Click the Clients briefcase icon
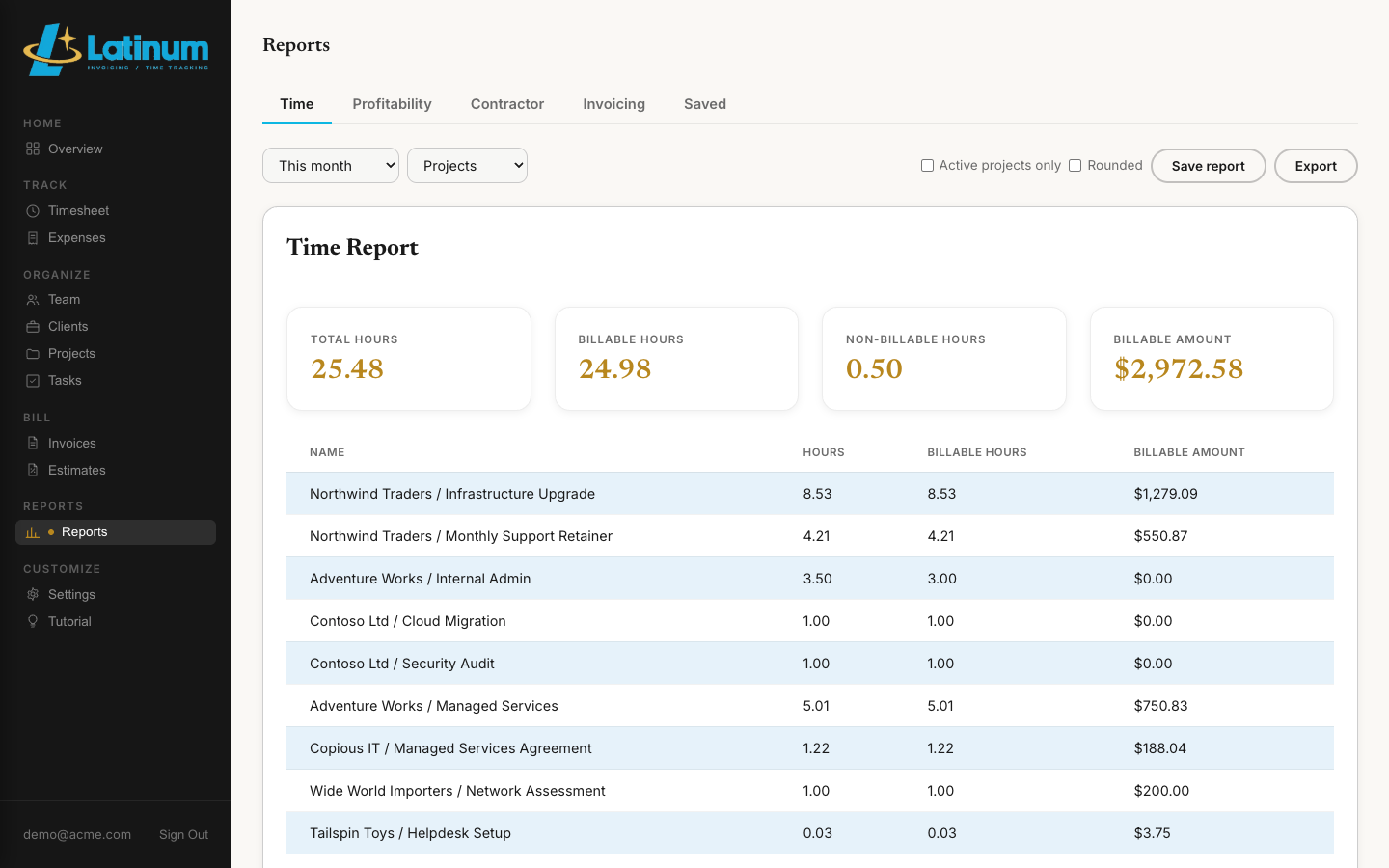1389x868 pixels. 33,326
